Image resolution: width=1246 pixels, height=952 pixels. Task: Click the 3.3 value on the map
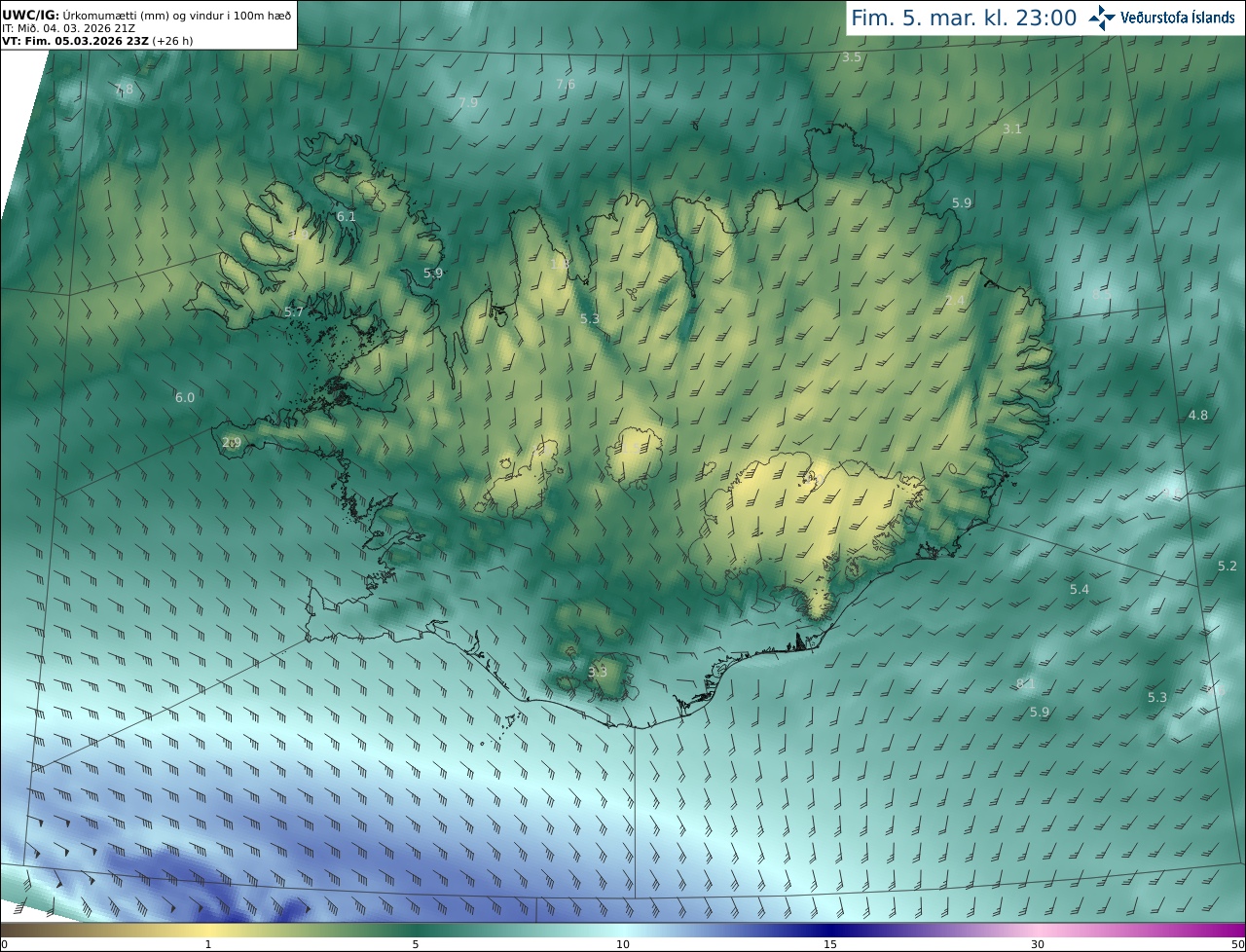(598, 672)
